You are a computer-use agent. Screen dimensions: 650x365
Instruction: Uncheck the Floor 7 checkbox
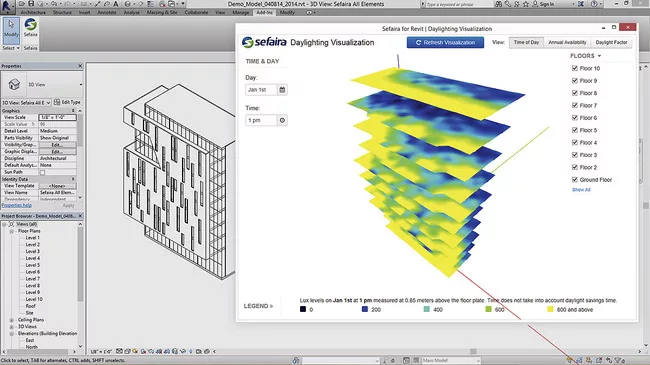[575, 105]
